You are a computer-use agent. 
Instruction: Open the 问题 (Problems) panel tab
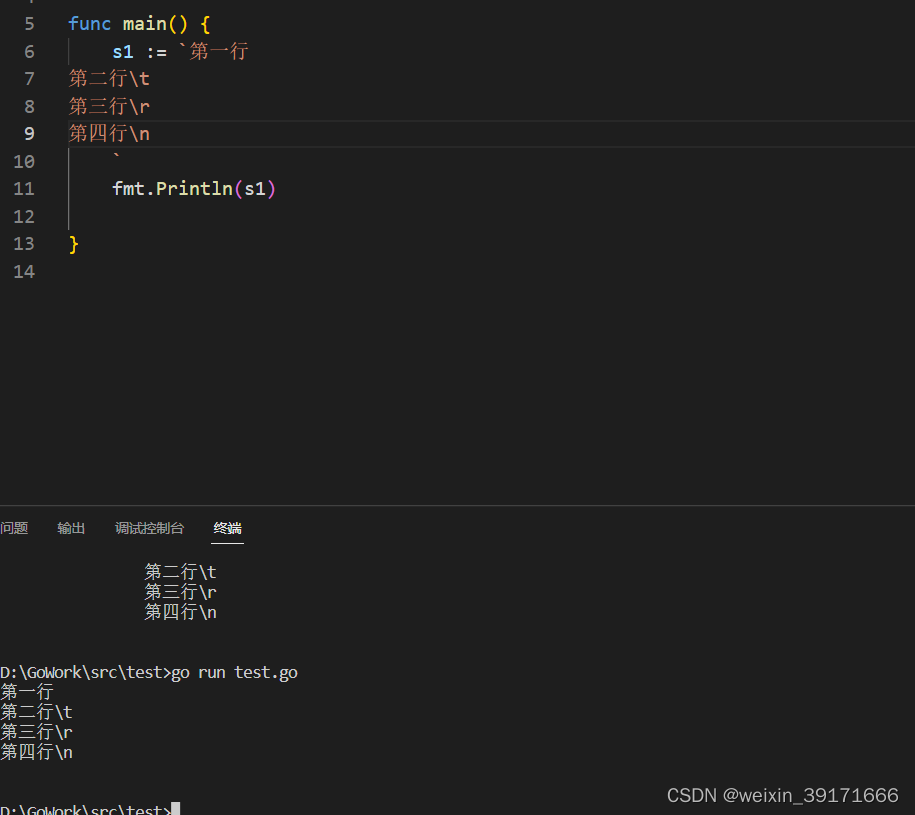(14, 528)
